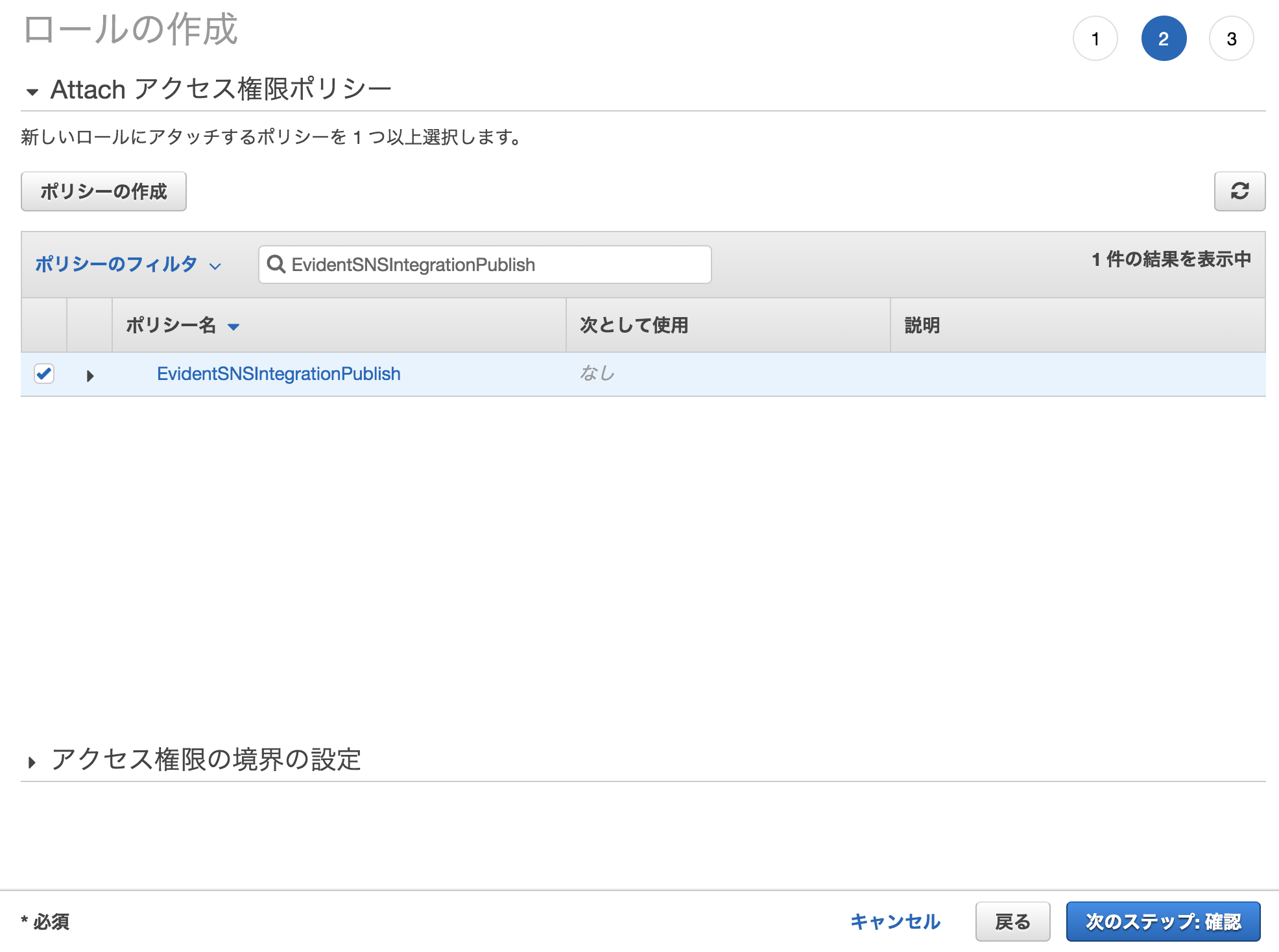This screenshot has width=1279, height=952.
Task: Click the 戻る button to go back
Action: (x=1013, y=921)
